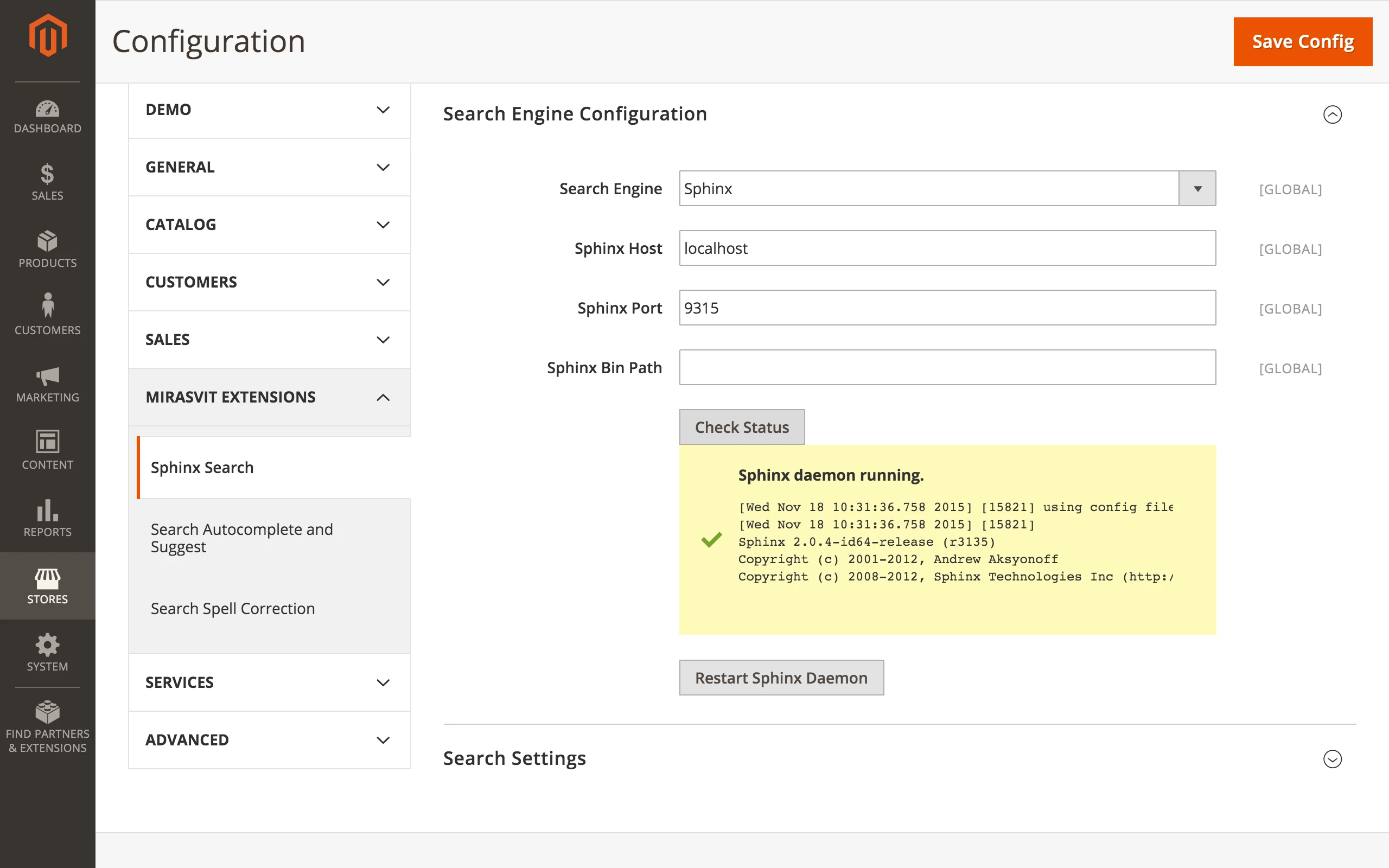Open the Search Engine dropdown

[1197, 188]
